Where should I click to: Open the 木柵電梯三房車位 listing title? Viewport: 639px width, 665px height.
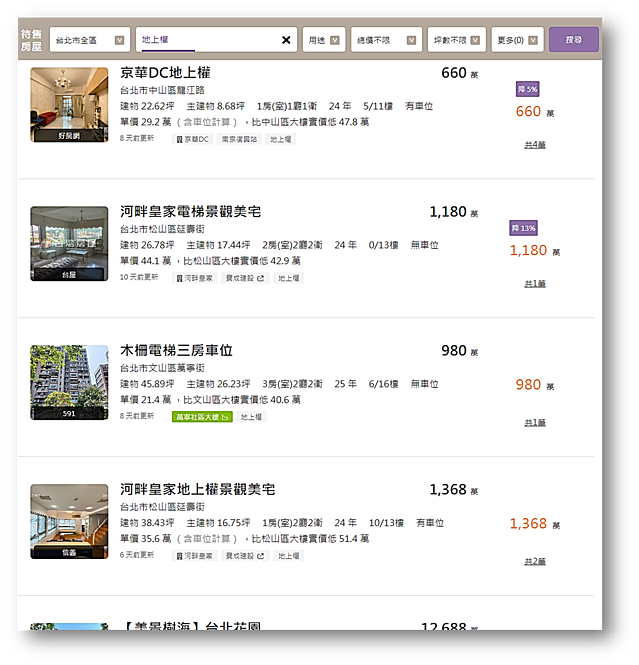point(176,351)
